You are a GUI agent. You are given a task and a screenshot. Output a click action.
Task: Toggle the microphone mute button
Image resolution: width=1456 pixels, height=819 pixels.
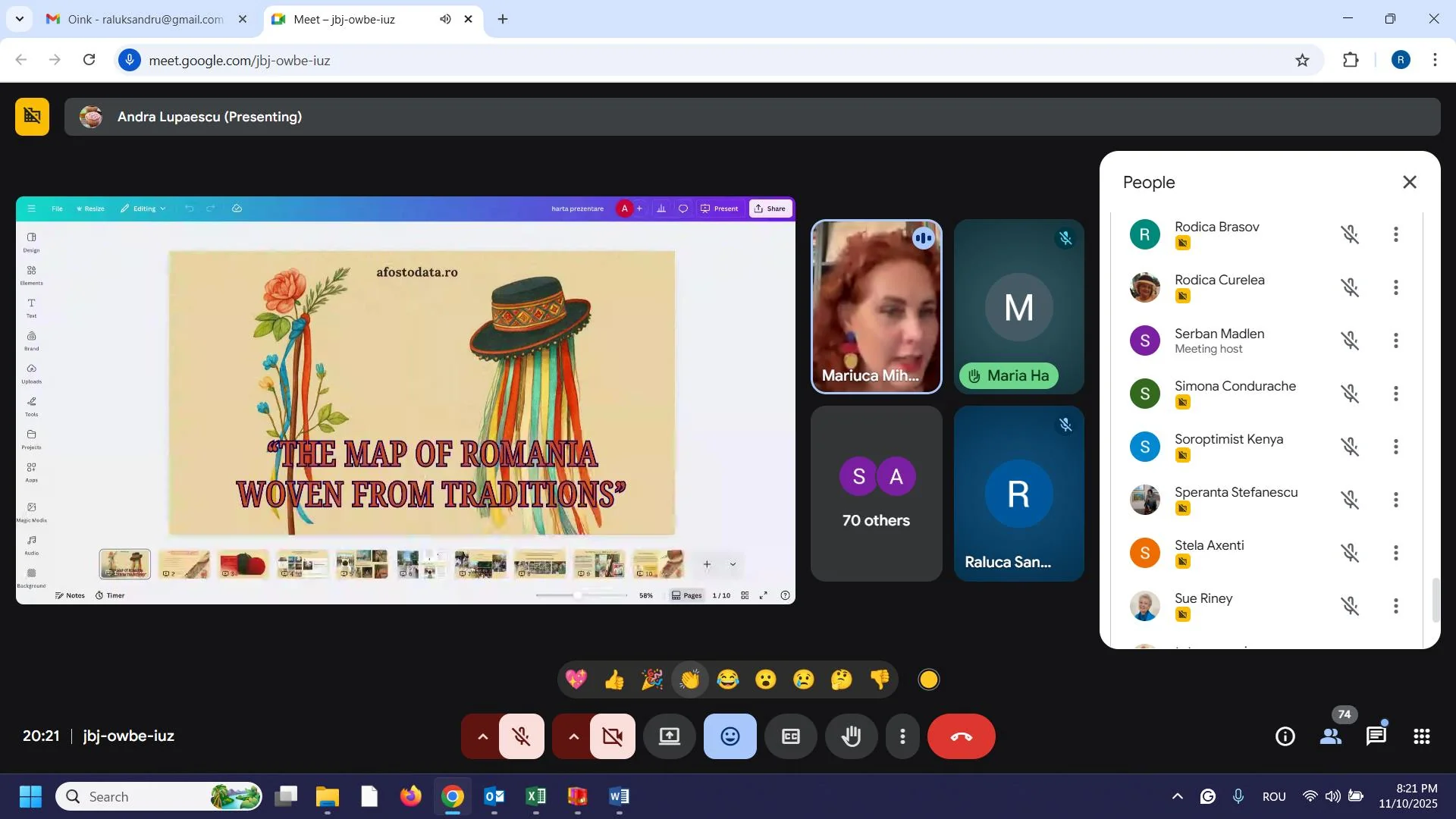pyautogui.click(x=522, y=736)
